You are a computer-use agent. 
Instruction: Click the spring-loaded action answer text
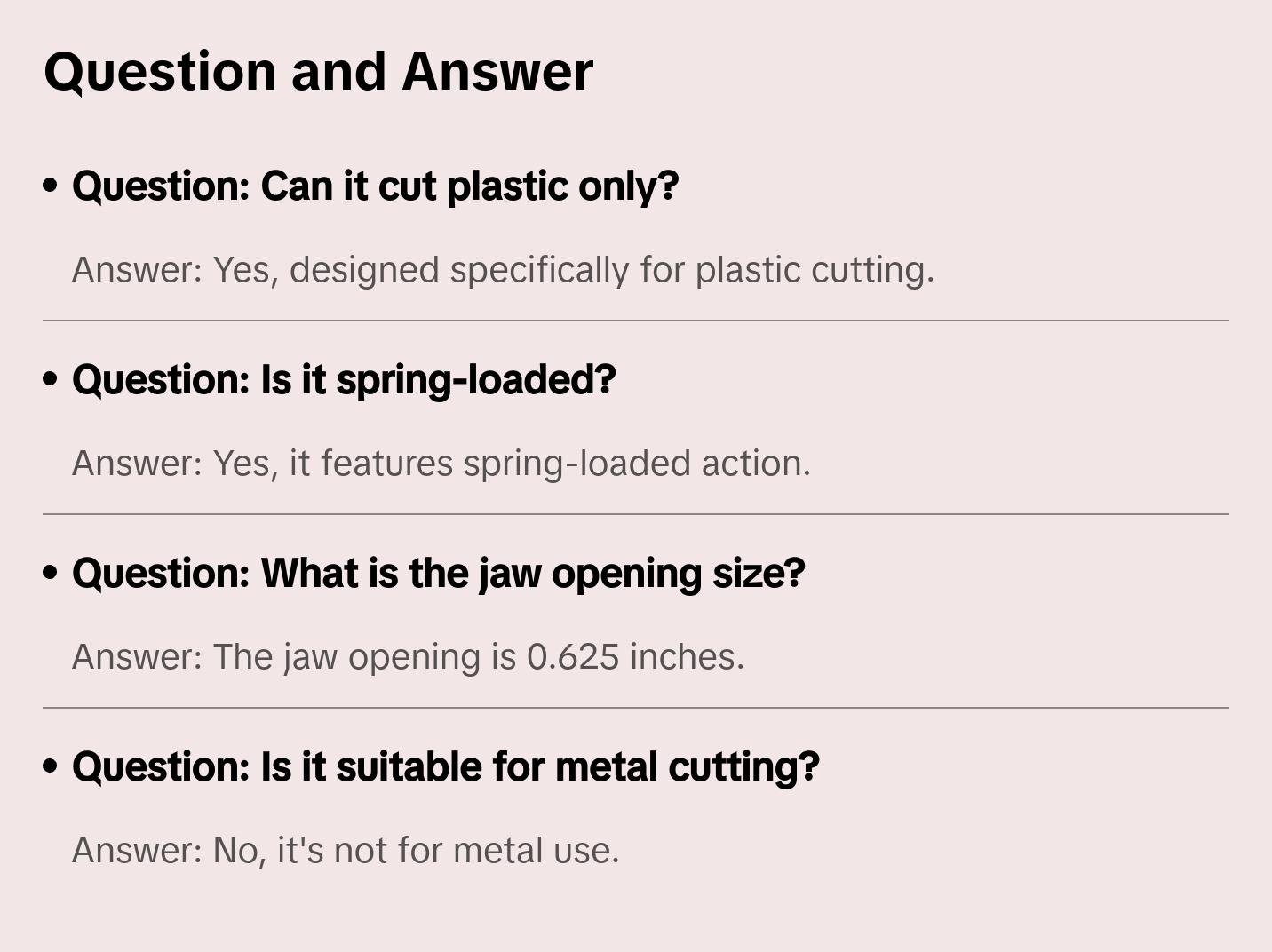[x=441, y=464]
